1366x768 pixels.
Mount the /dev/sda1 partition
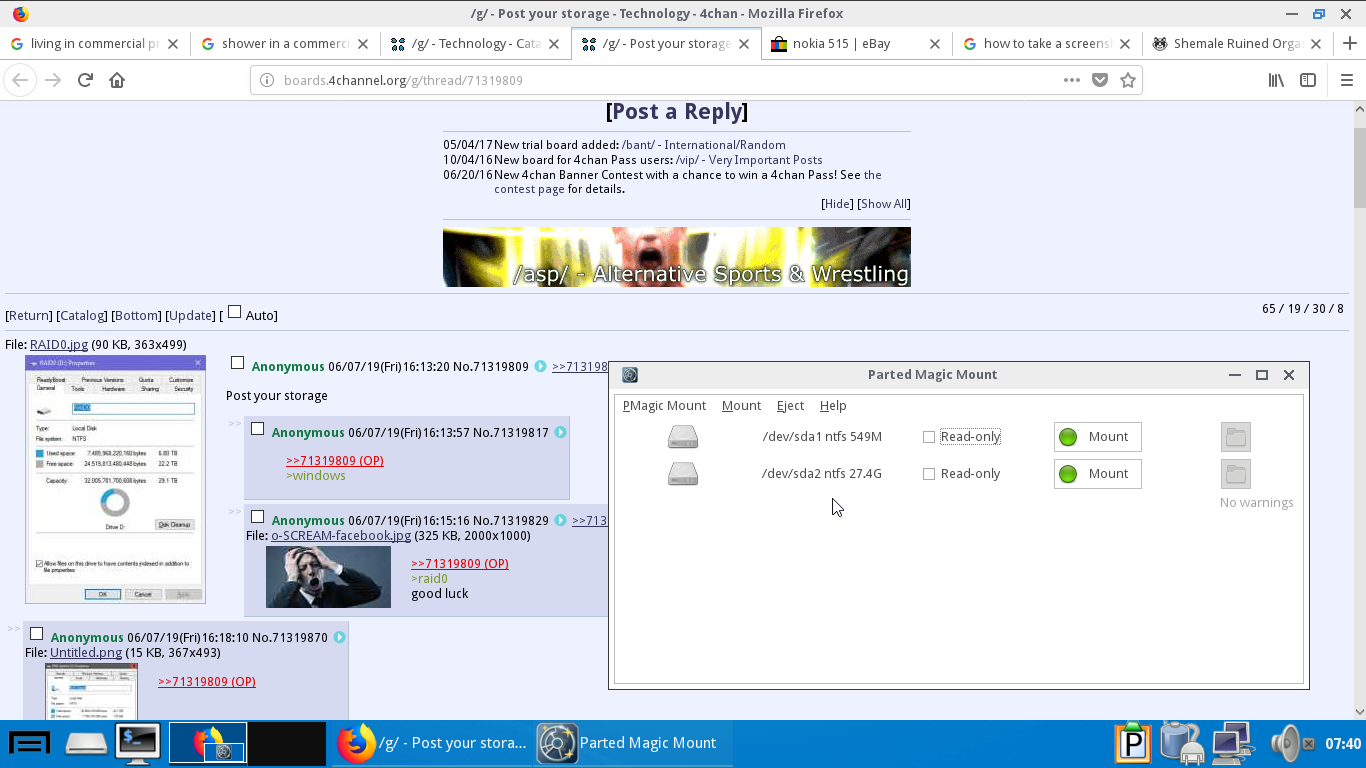click(x=1097, y=437)
